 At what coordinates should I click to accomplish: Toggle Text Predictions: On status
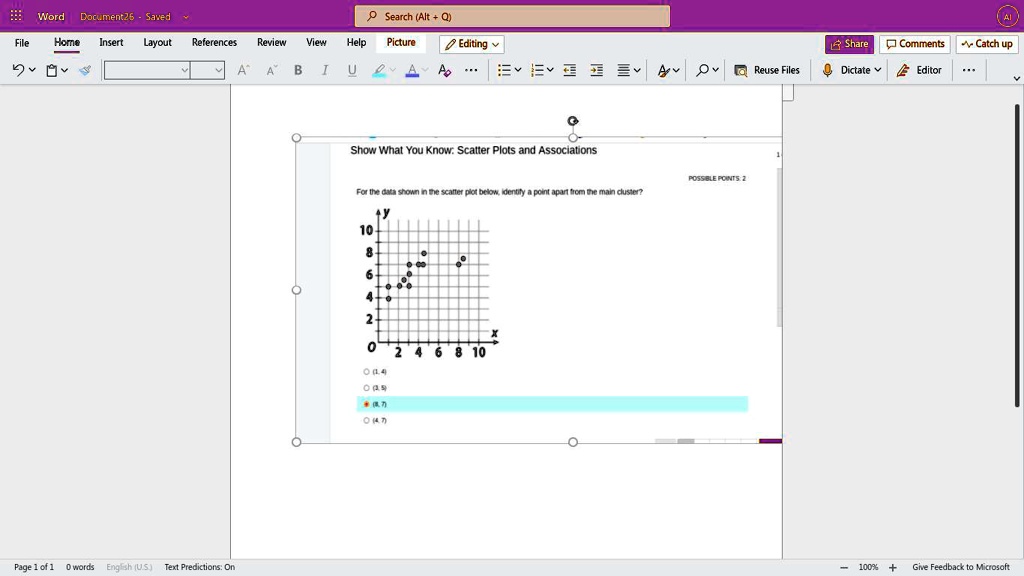coord(199,567)
